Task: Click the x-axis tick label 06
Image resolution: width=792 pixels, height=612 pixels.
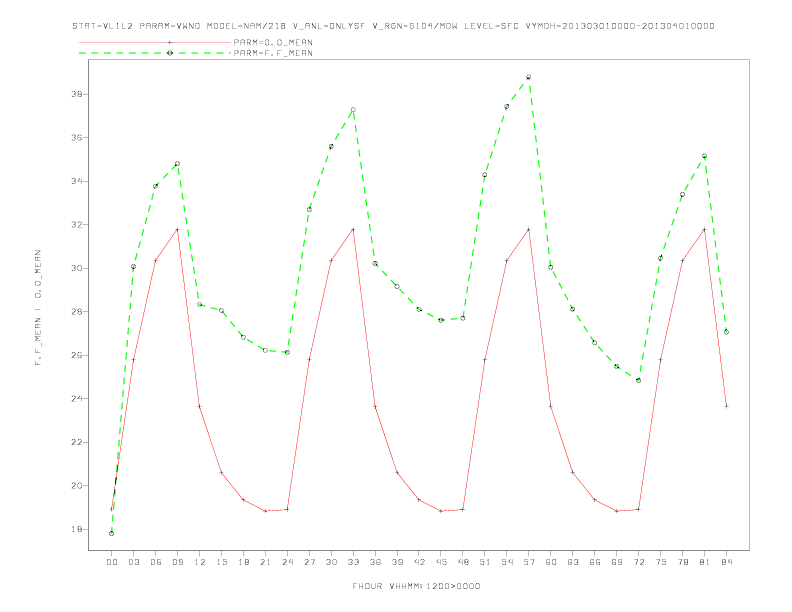Action: pyautogui.click(x=156, y=562)
